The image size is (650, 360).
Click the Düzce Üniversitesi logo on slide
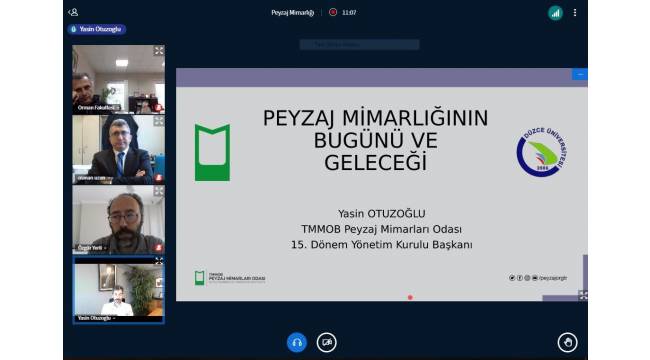pyautogui.click(x=542, y=152)
